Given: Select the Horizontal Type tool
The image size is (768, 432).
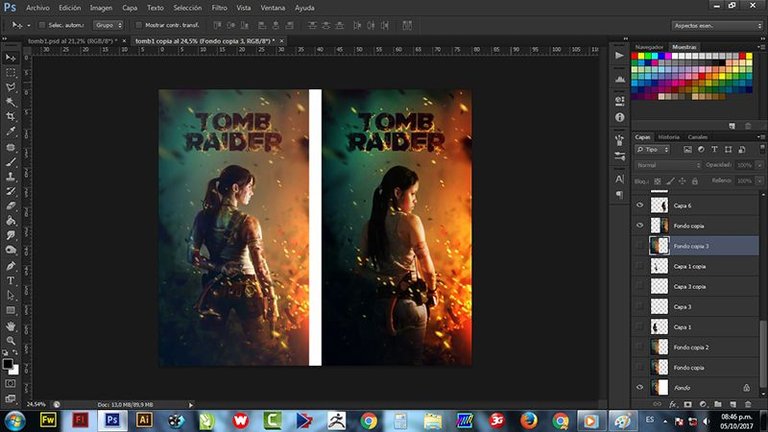Looking at the screenshot, I should pos(10,281).
